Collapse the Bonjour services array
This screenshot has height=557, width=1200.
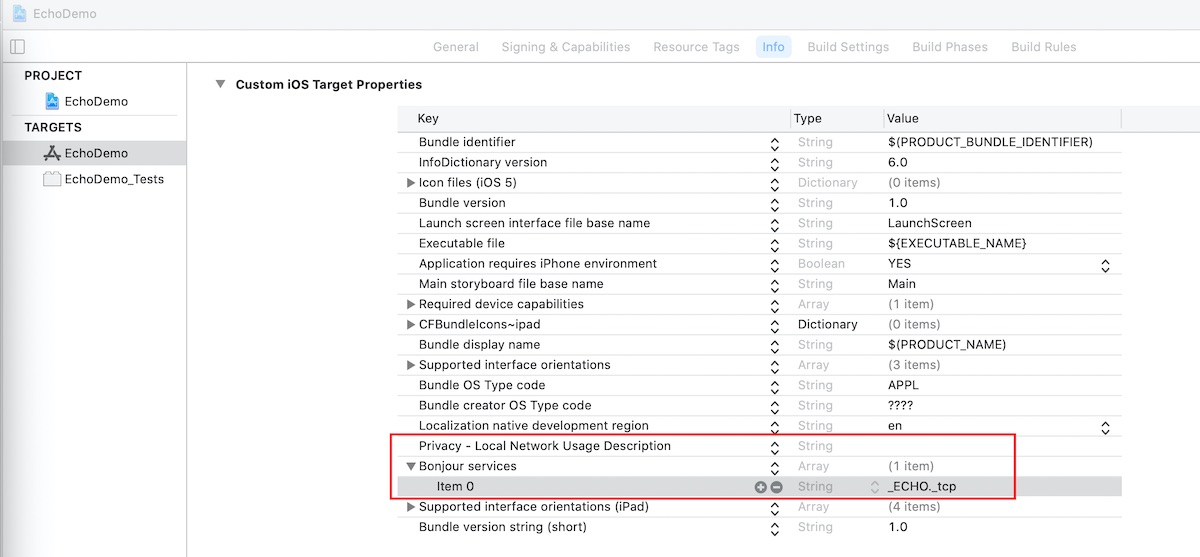point(410,467)
